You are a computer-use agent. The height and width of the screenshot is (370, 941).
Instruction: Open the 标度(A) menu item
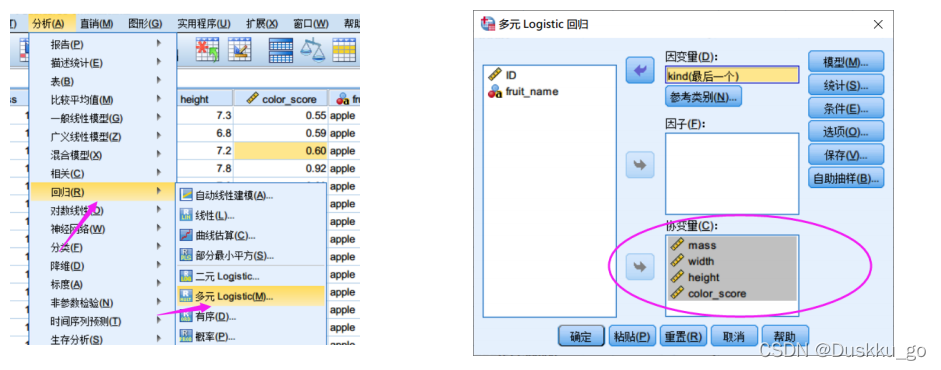coord(104,284)
